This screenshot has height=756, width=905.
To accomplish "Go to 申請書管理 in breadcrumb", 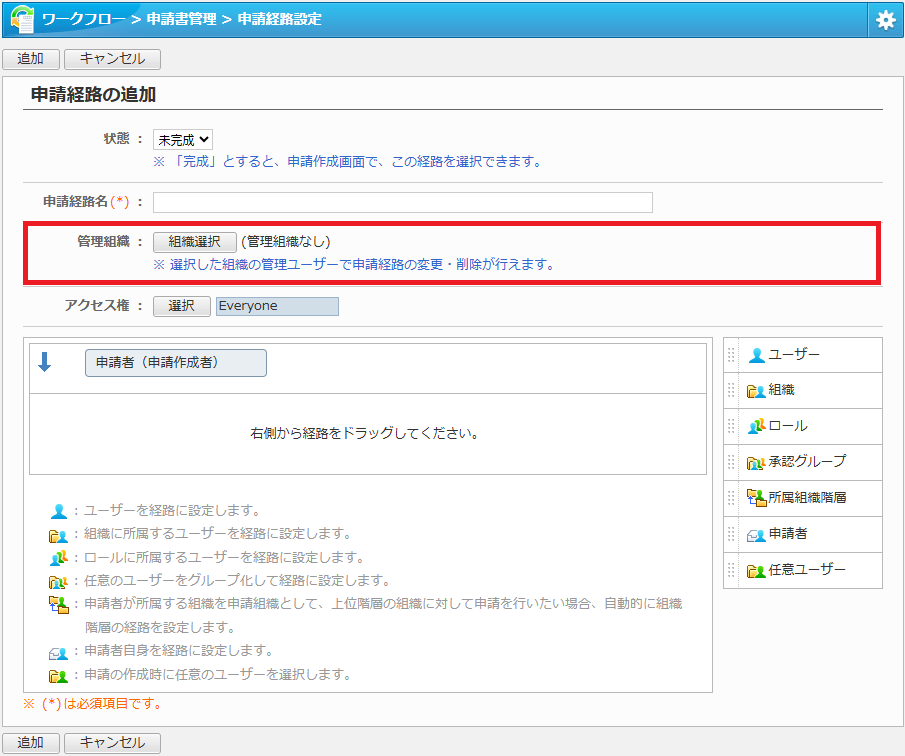I will [x=180, y=19].
